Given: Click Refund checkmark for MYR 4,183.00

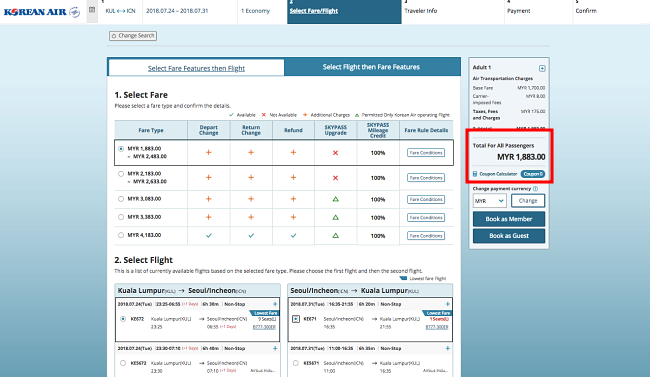Looking at the screenshot, I should (x=293, y=236).
